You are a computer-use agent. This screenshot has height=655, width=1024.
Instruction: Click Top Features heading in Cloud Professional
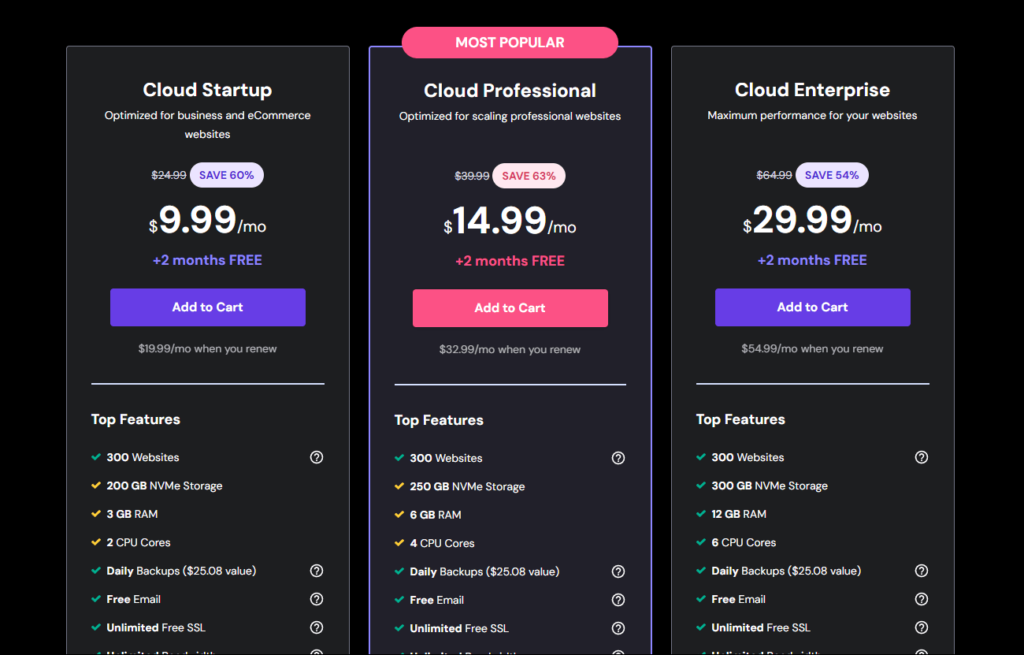[x=439, y=420]
